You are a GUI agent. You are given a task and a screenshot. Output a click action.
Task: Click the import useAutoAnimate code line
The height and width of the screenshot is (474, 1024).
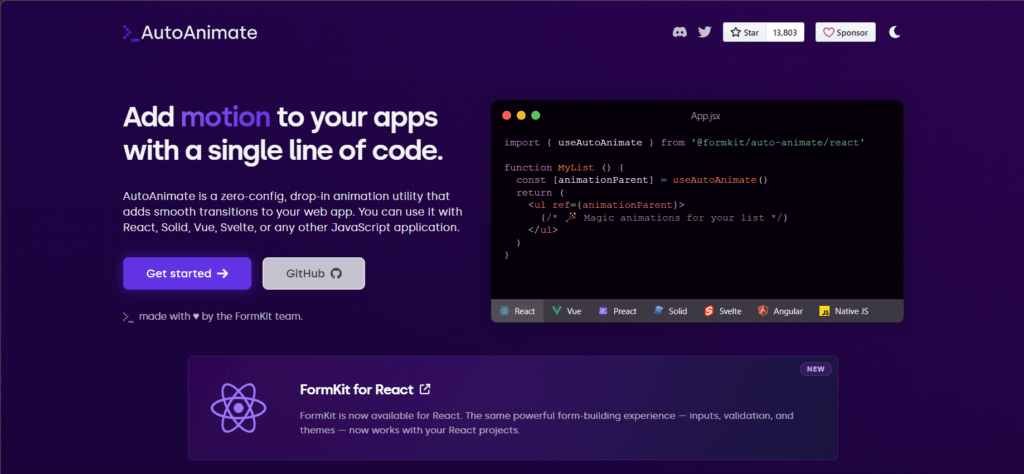[684, 142]
